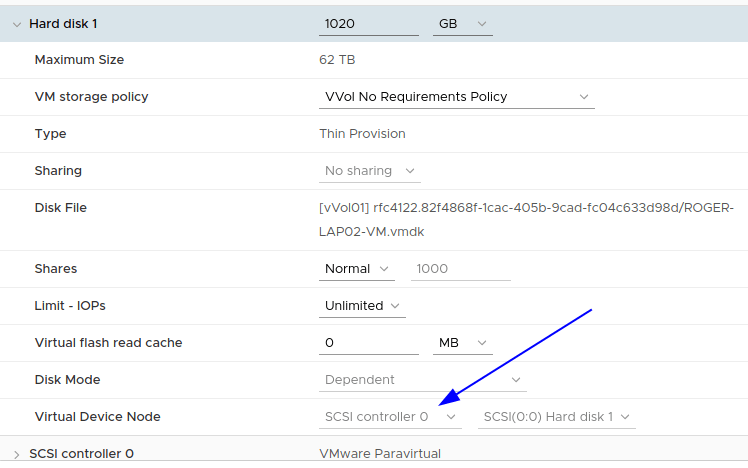This screenshot has height=468, width=748.
Task: Click the Virtual flash read cache value field
Action: 368,343
